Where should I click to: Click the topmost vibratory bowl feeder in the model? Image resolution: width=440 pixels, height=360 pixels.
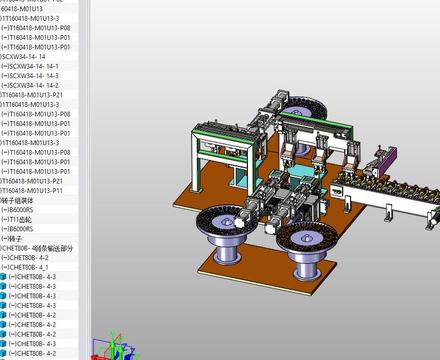[303, 108]
